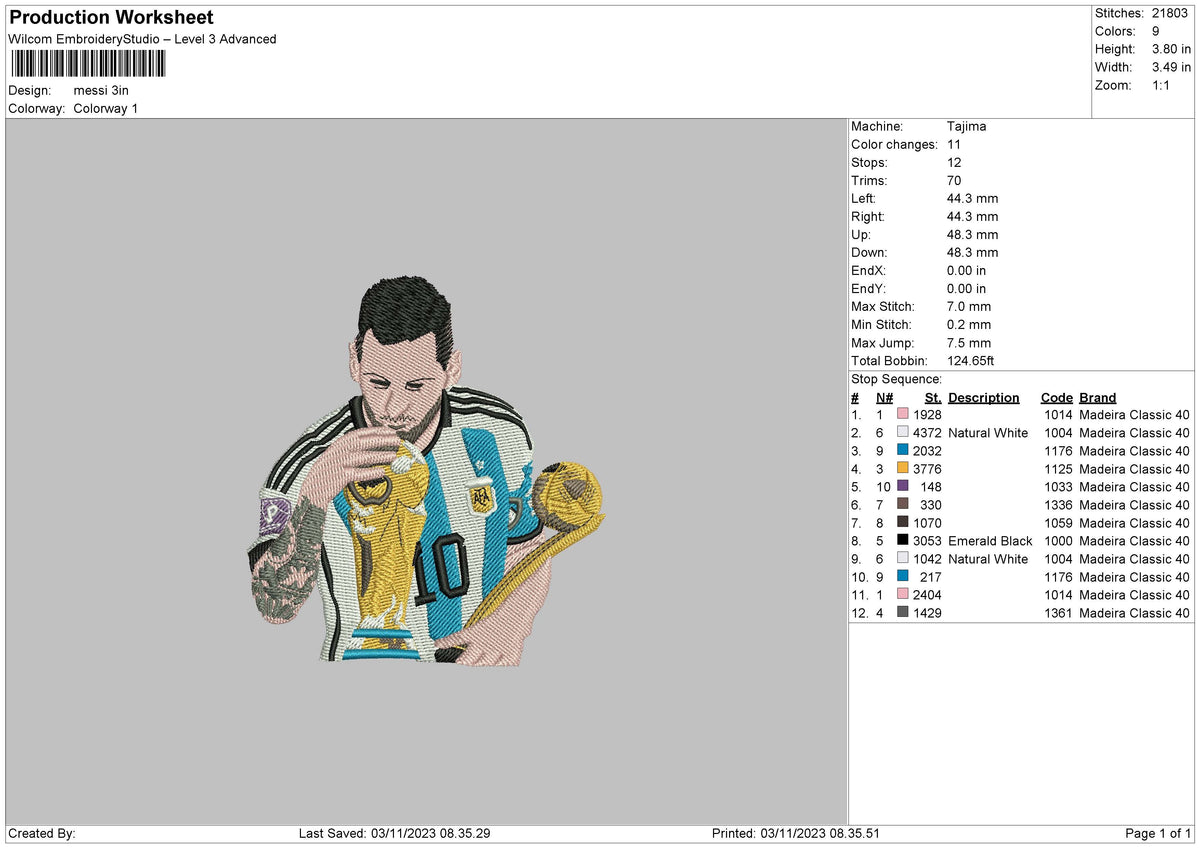
Task: Click 'Natural White' in stop row 9
Action: 988,559
